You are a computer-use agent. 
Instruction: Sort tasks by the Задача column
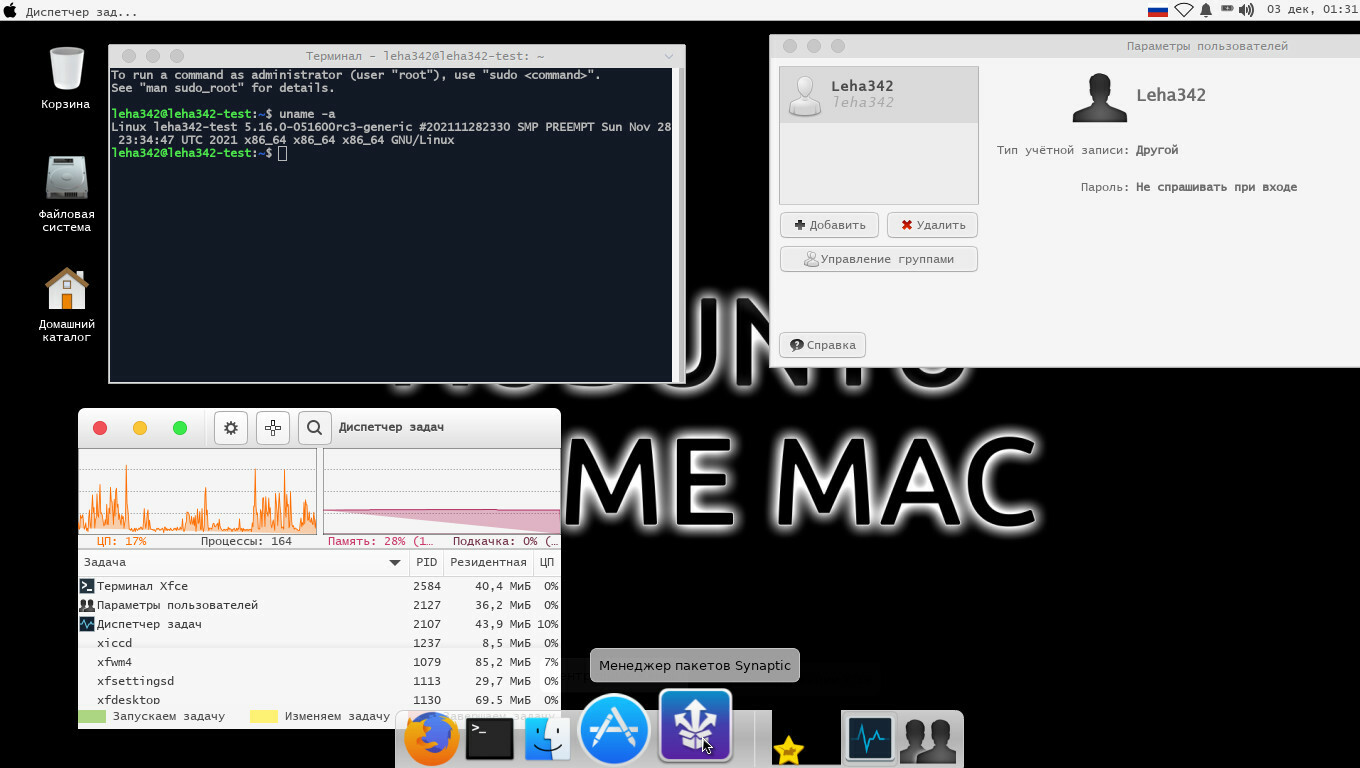click(243, 563)
